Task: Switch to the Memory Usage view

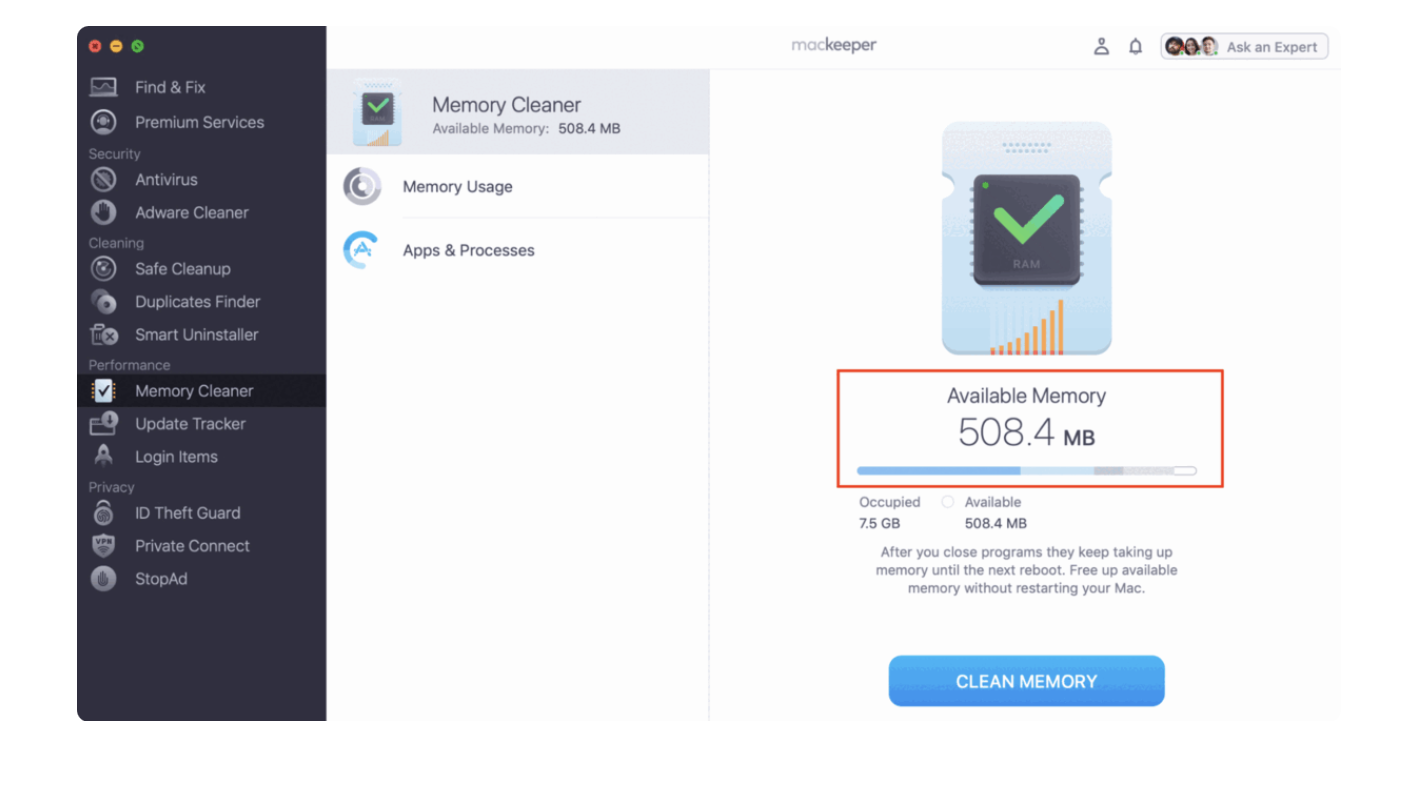Action: point(457,186)
